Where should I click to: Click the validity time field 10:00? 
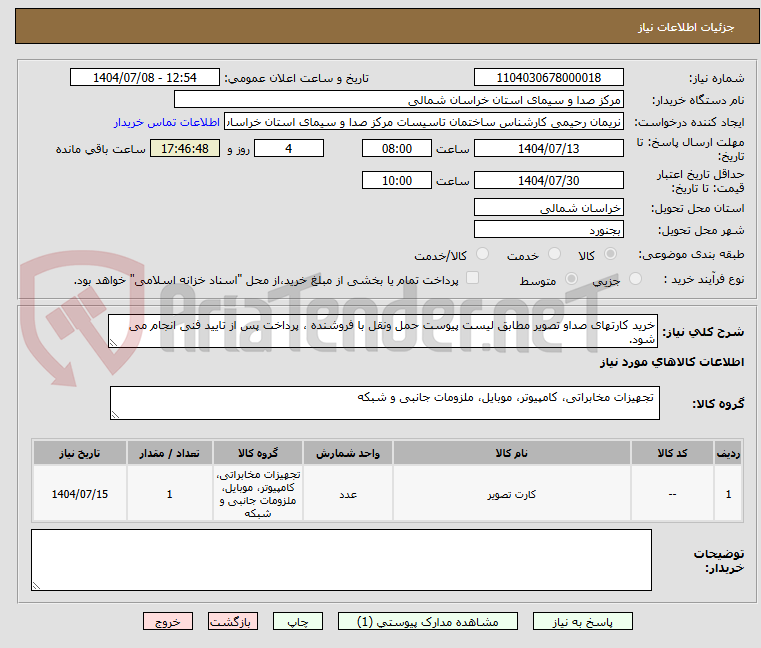(397, 181)
